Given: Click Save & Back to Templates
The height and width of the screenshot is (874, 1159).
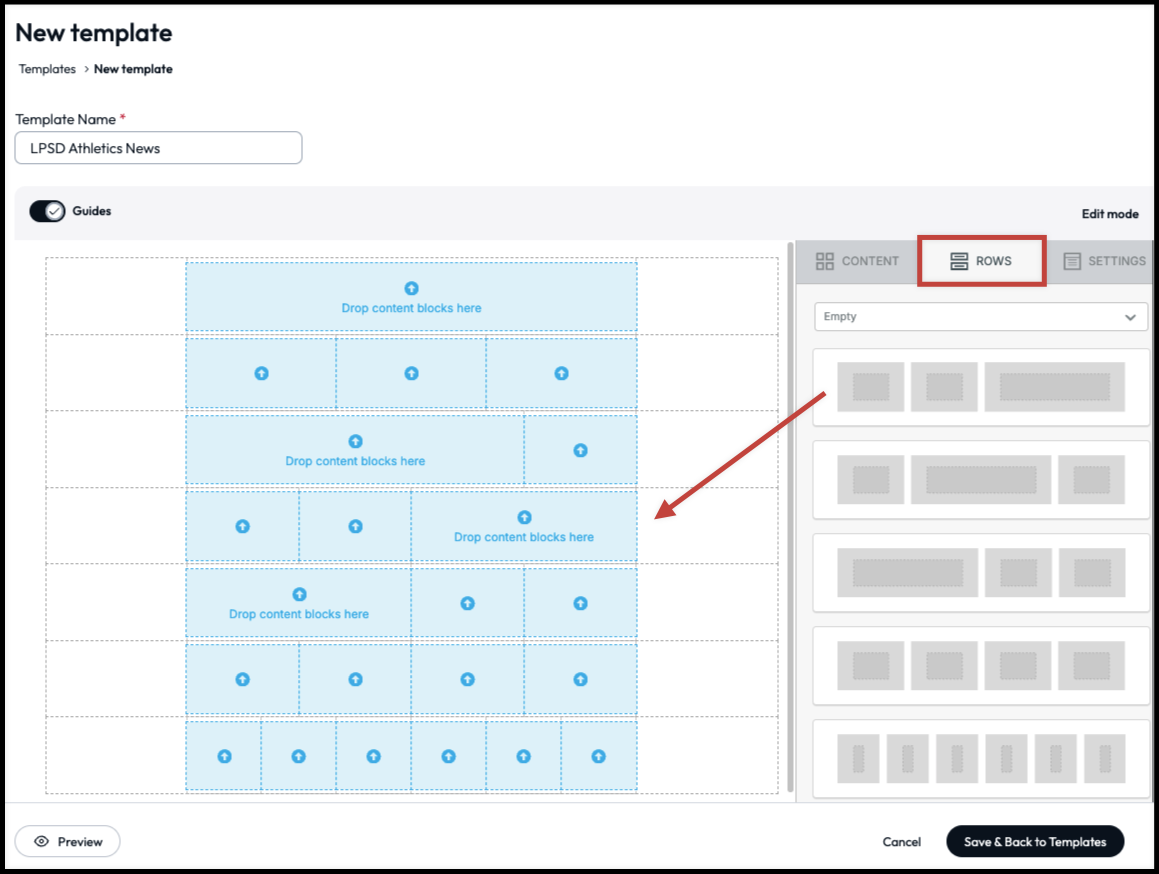Looking at the screenshot, I should pyautogui.click(x=1035, y=842).
